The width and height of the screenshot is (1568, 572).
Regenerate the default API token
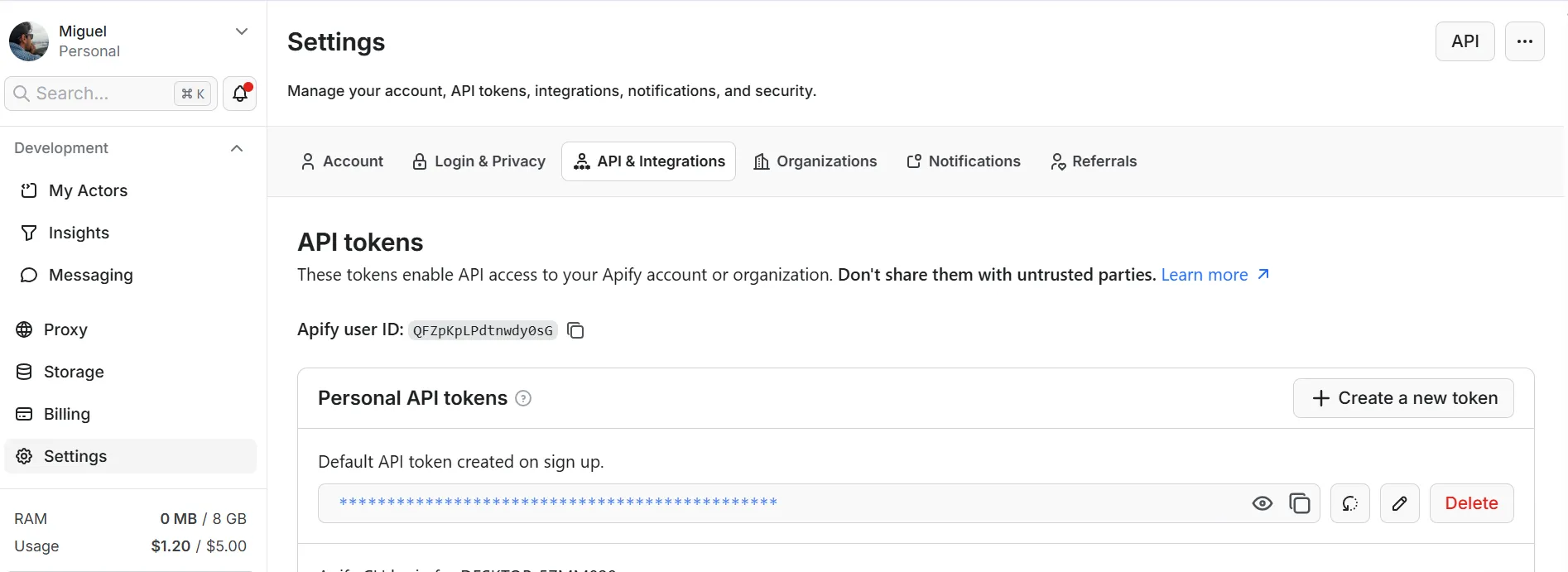tap(1349, 503)
